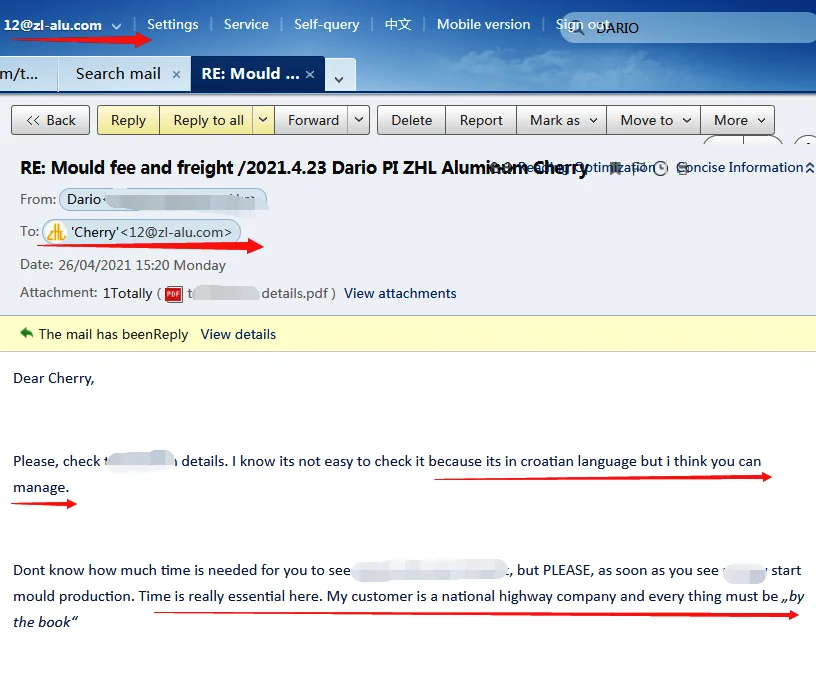The height and width of the screenshot is (676, 816).
Task: Click the Reply to all button
Action: pyautogui.click(x=208, y=120)
